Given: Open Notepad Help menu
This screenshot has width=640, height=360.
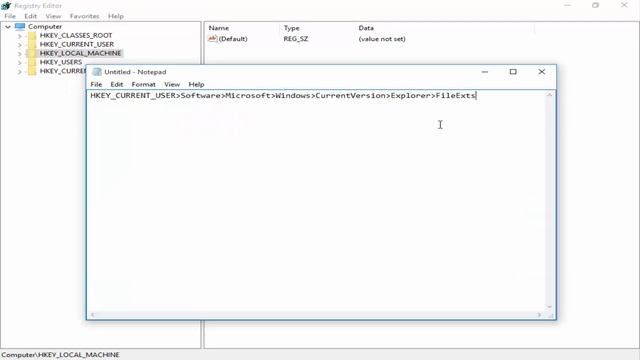Looking at the screenshot, I should click(x=196, y=84).
